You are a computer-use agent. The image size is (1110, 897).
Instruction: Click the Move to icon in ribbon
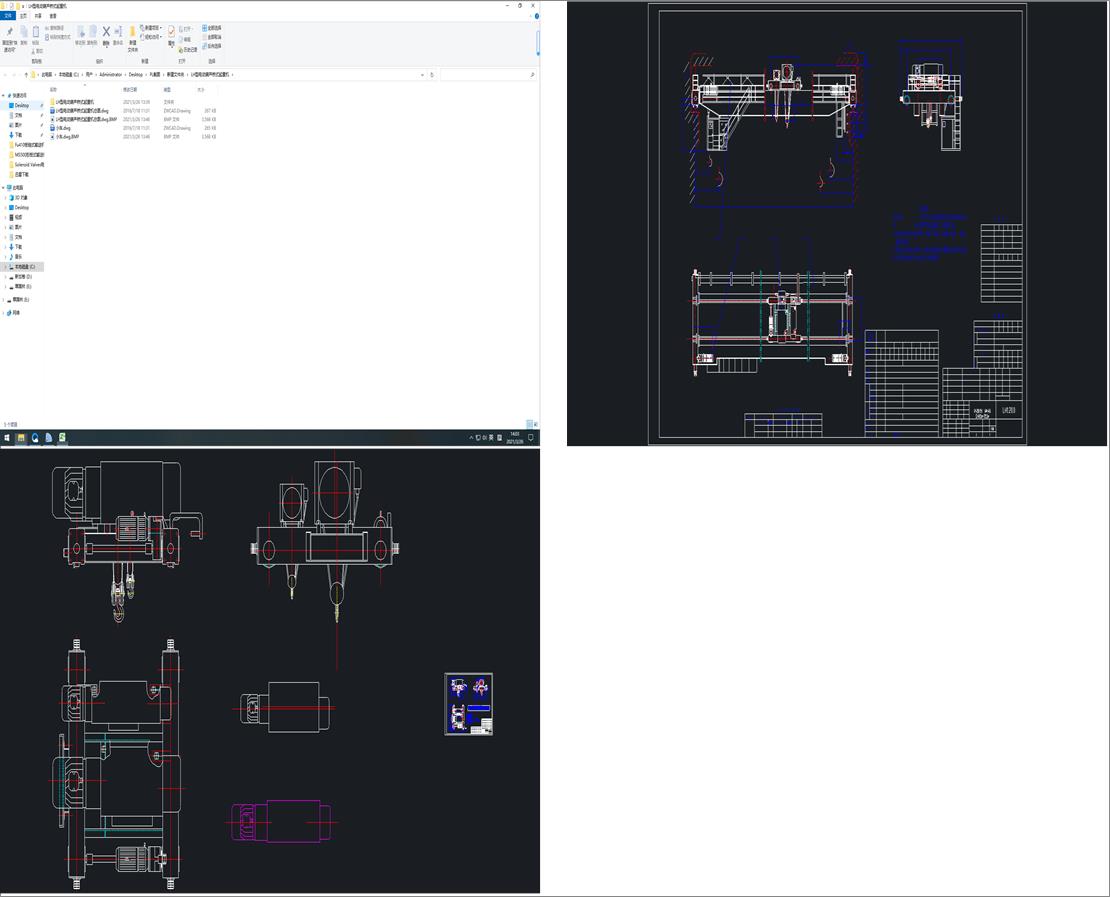pyautogui.click(x=81, y=35)
